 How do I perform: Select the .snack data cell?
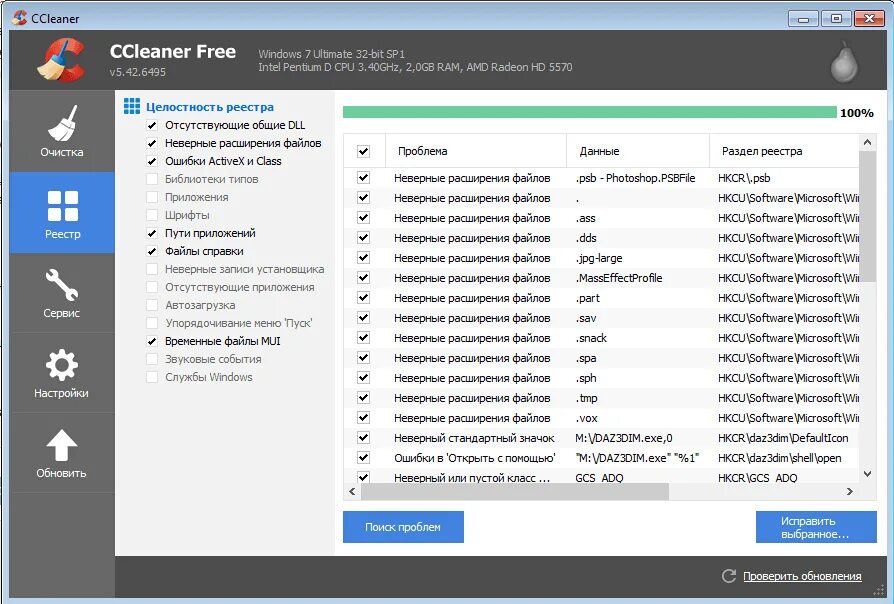click(x=591, y=338)
